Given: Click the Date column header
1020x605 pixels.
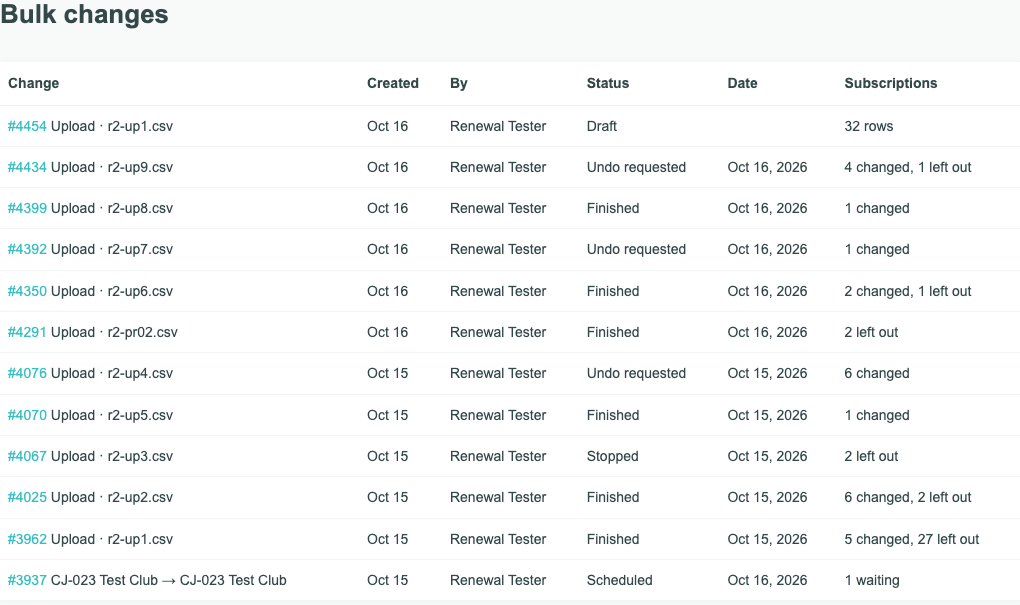Looking at the screenshot, I should pyautogui.click(x=742, y=83).
